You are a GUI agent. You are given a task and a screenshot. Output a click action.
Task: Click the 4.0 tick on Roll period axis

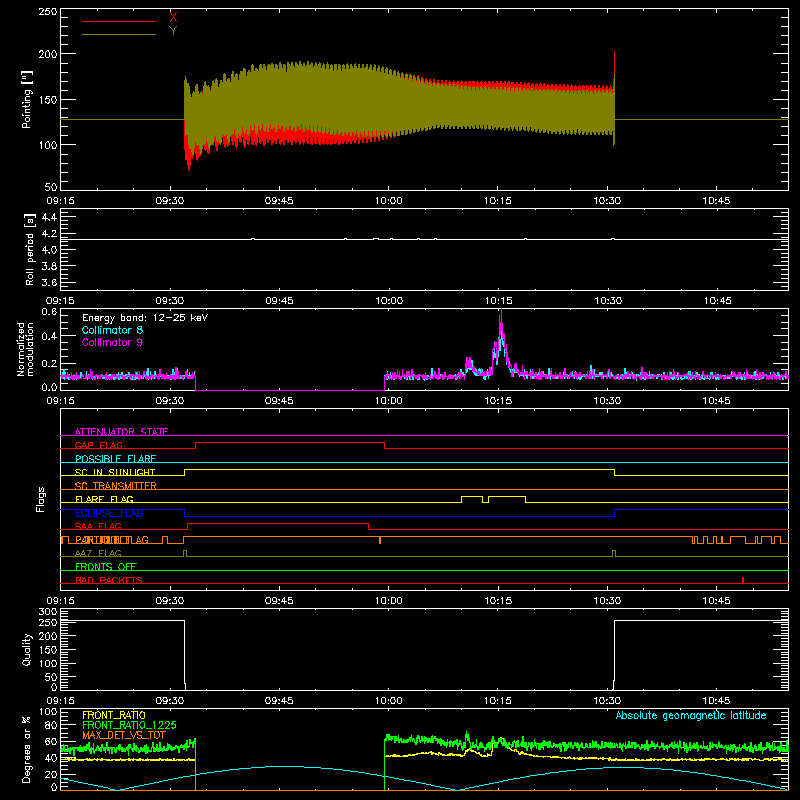pyautogui.click(x=49, y=250)
